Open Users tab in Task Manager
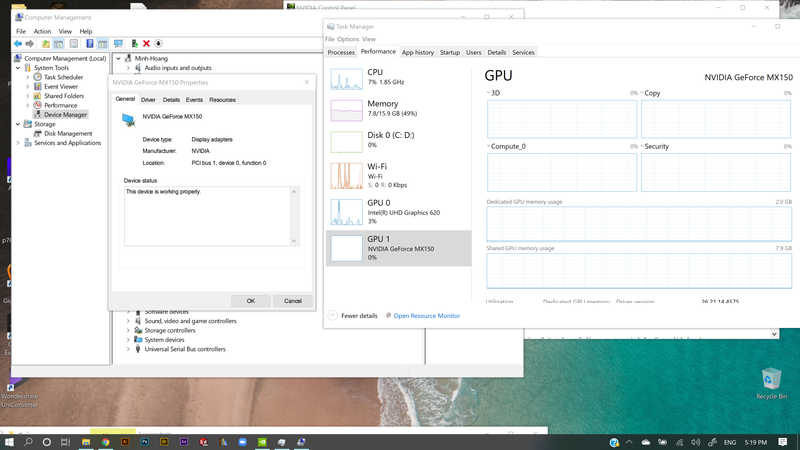 tap(473, 53)
